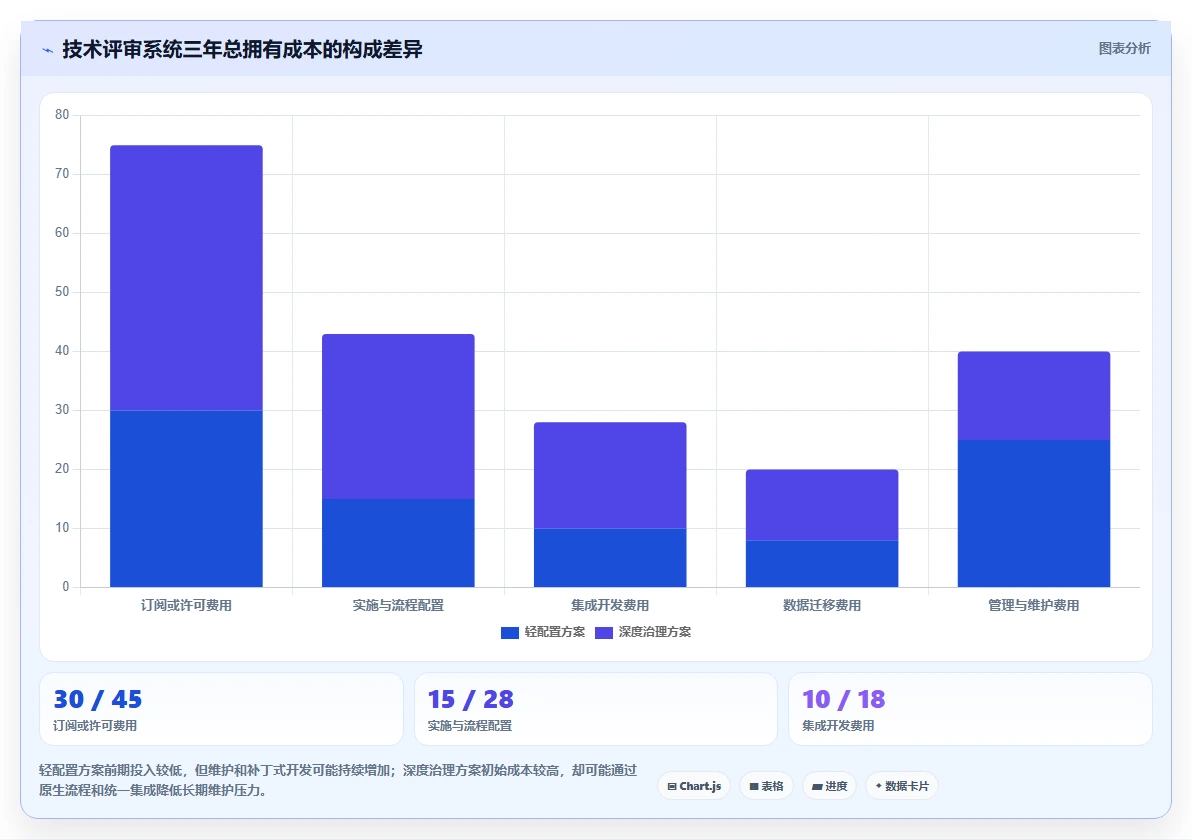Toggle the 轻配置方案 legend entry
The image size is (1192, 840).
pyautogui.click(x=543, y=632)
